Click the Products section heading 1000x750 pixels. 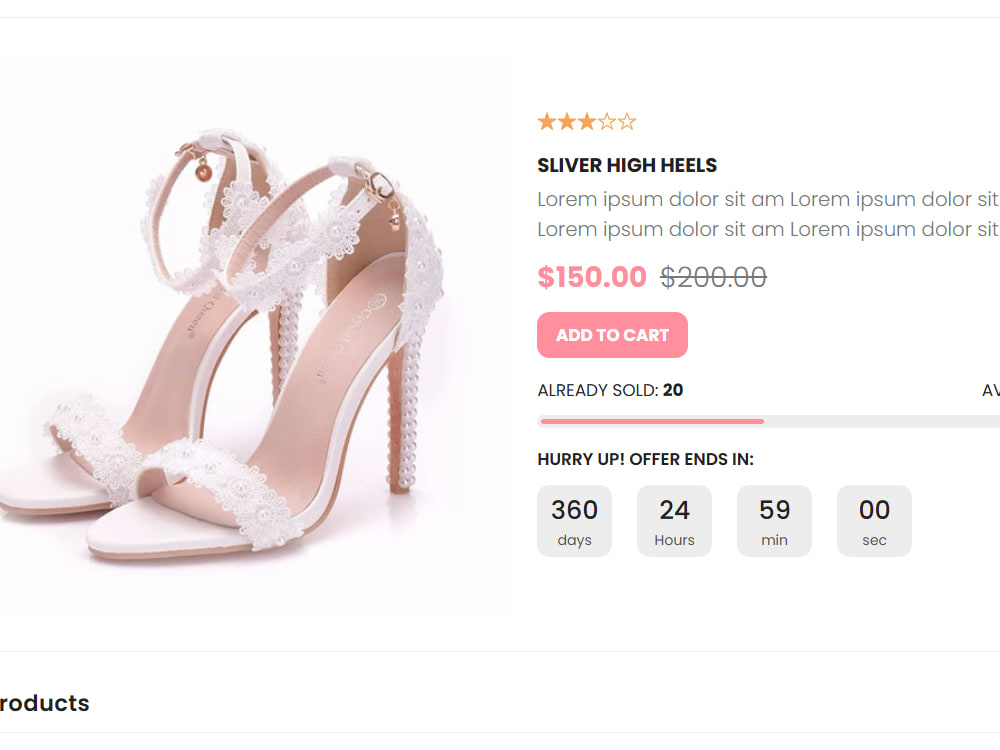[45, 703]
